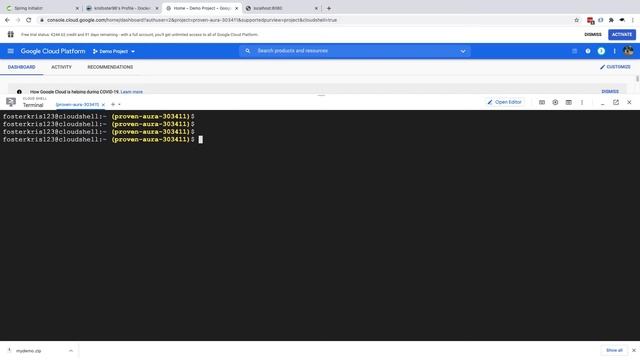Click the Cloud Shell panel resize handle
The image size is (640, 360).
tap(321, 96)
